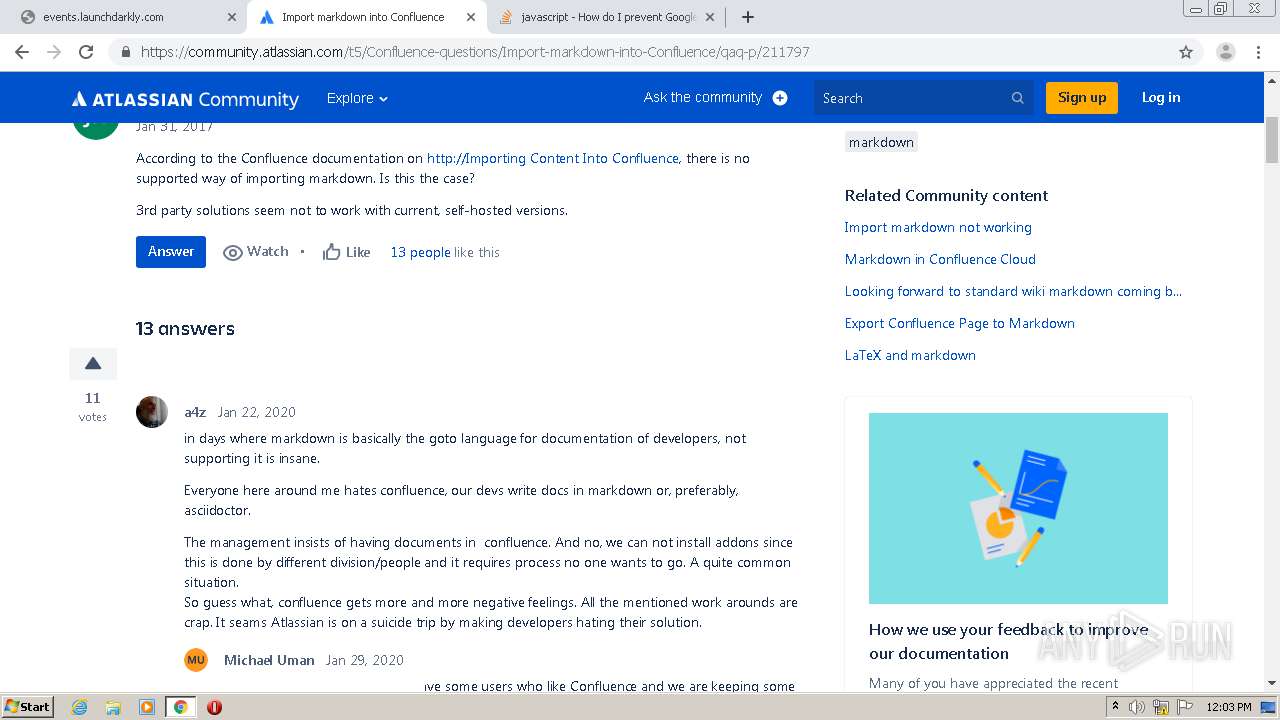Focus the community Search field

[x=923, y=98]
